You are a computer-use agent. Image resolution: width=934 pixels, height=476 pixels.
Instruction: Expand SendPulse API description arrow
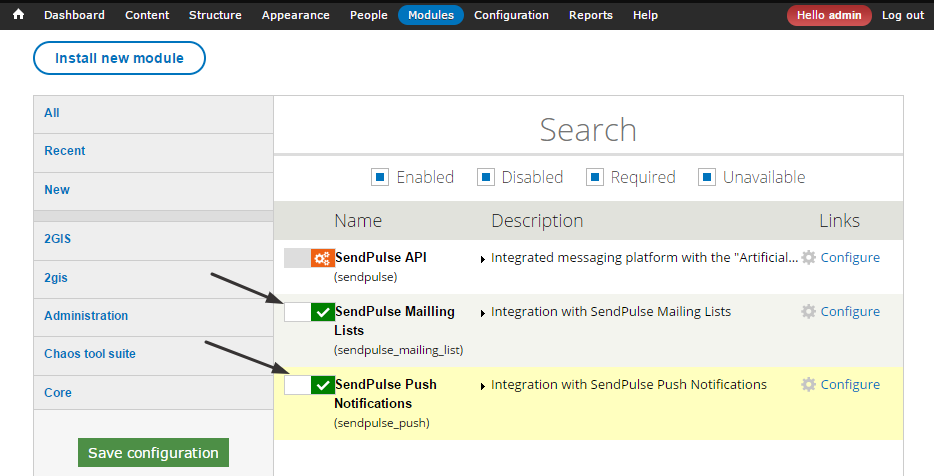pyautogui.click(x=483, y=259)
